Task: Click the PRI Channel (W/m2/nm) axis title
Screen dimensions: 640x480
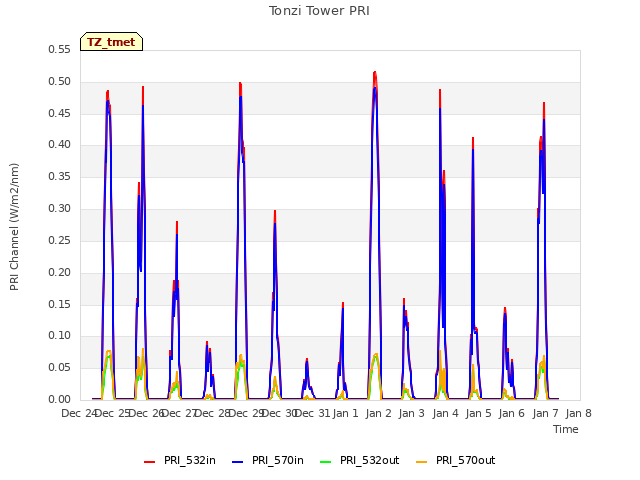Action: click(14, 227)
